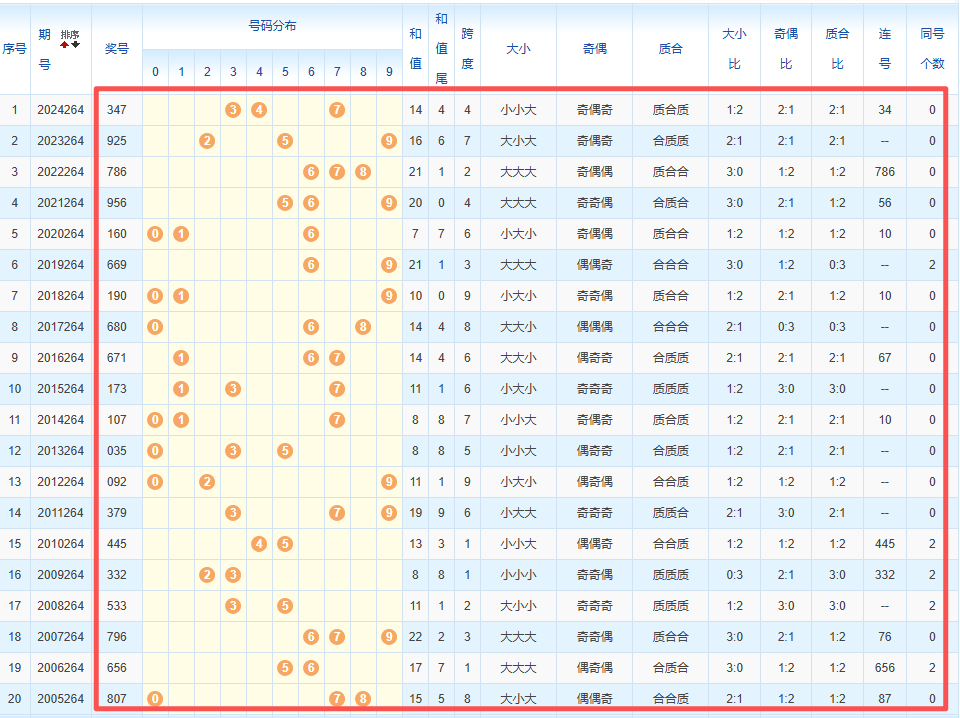Select the 和值 column header
This screenshot has width=960, height=718.
coord(416,47)
